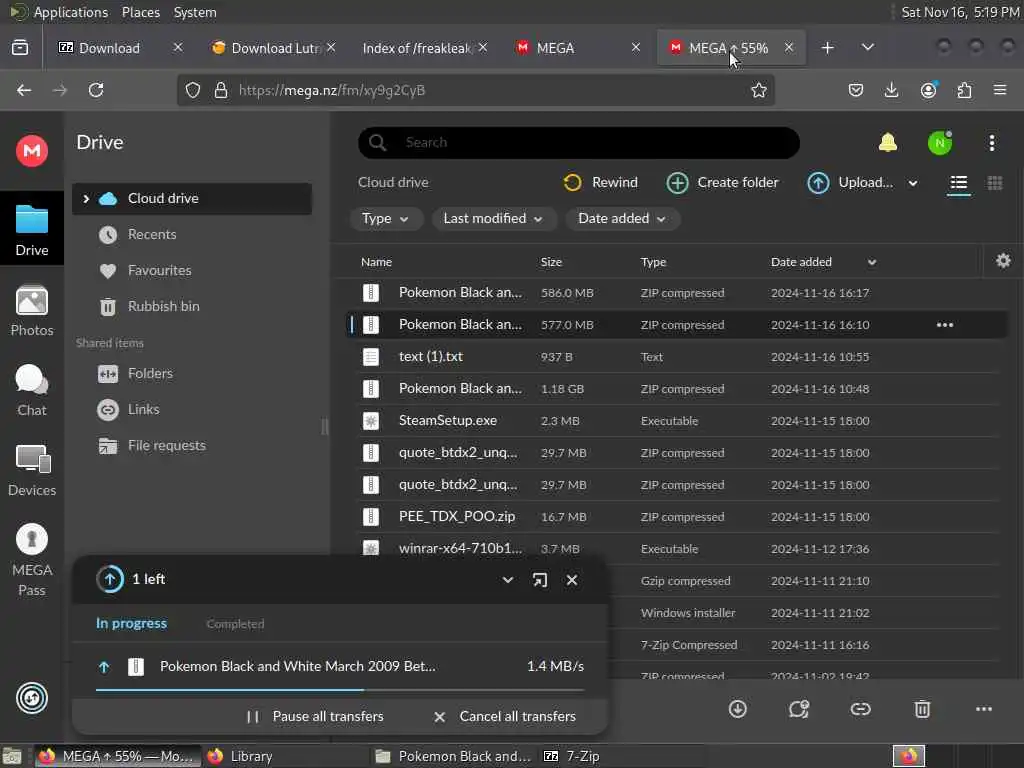Click in the MEGA Search field
This screenshot has width=1024, height=768.
point(579,143)
